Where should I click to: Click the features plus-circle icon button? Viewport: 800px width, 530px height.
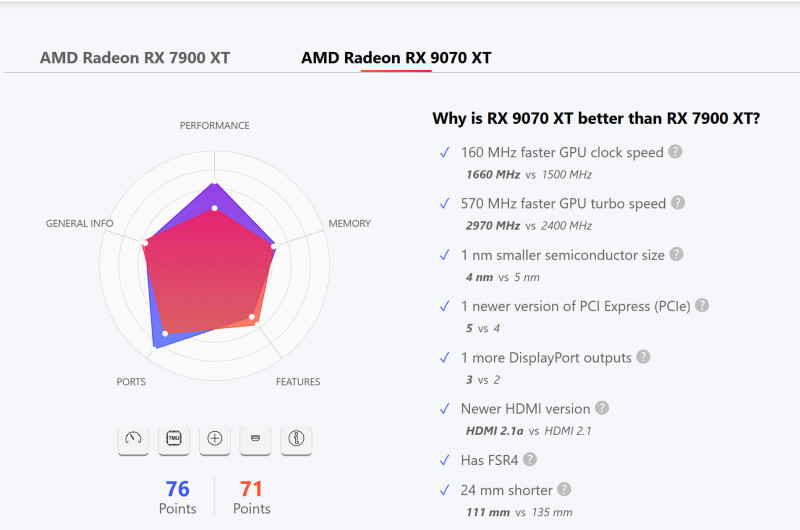[x=214, y=439]
